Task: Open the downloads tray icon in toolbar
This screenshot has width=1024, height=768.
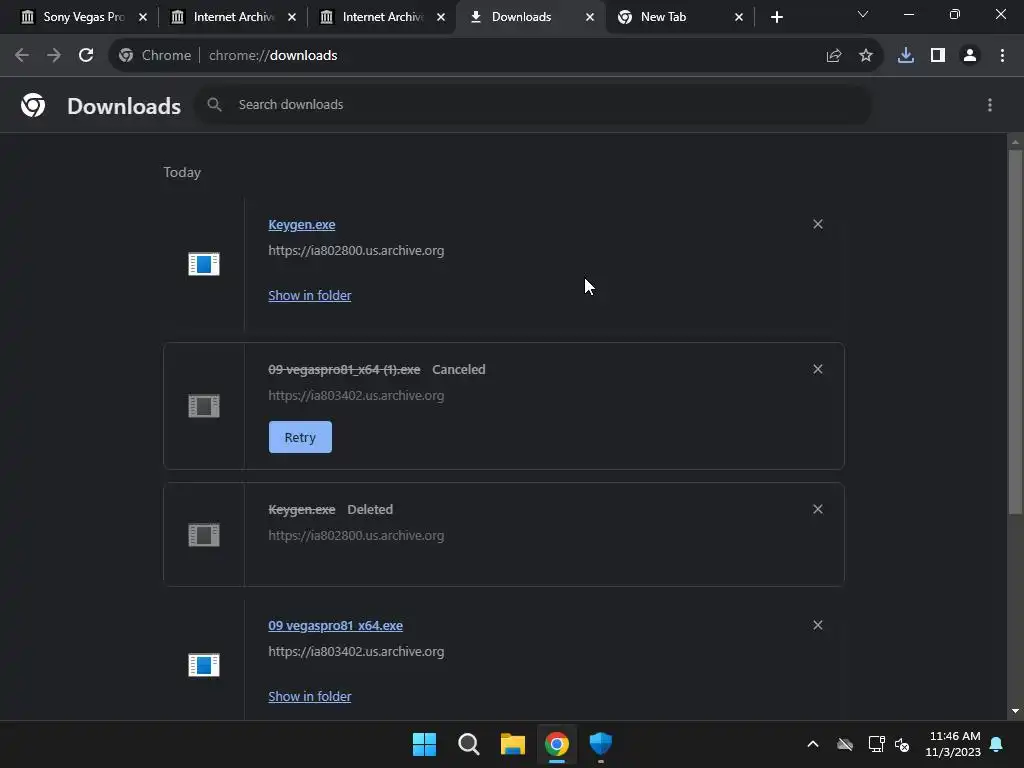Action: pyautogui.click(x=906, y=56)
